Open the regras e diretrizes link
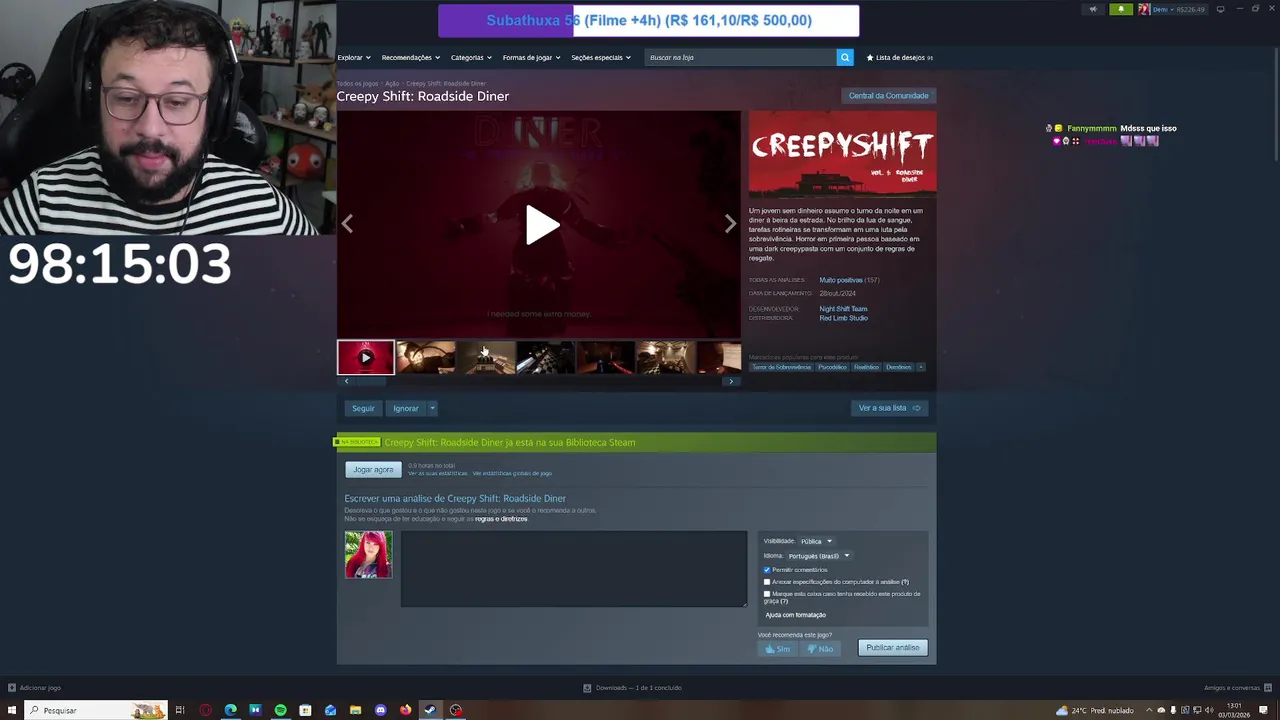 tap(501, 519)
